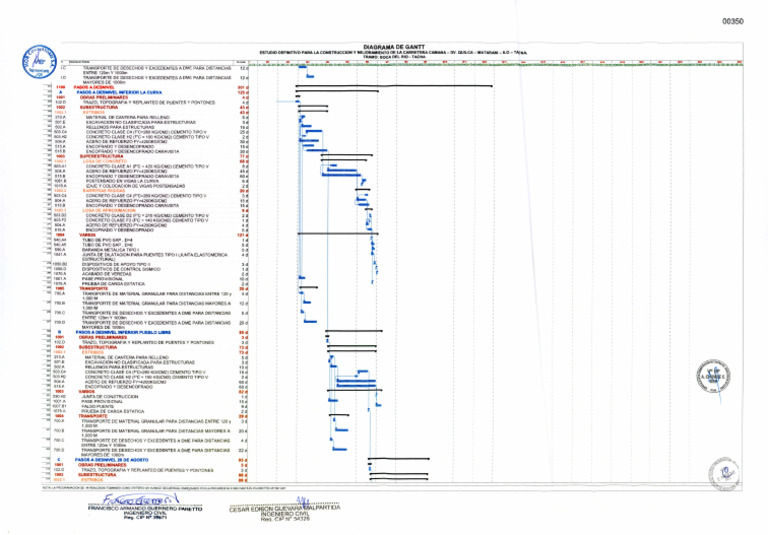The width and height of the screenshot is (768, 535).
Task: Select the 'CONCRETO CLASE A1' task row
Action: click(147, 166)
